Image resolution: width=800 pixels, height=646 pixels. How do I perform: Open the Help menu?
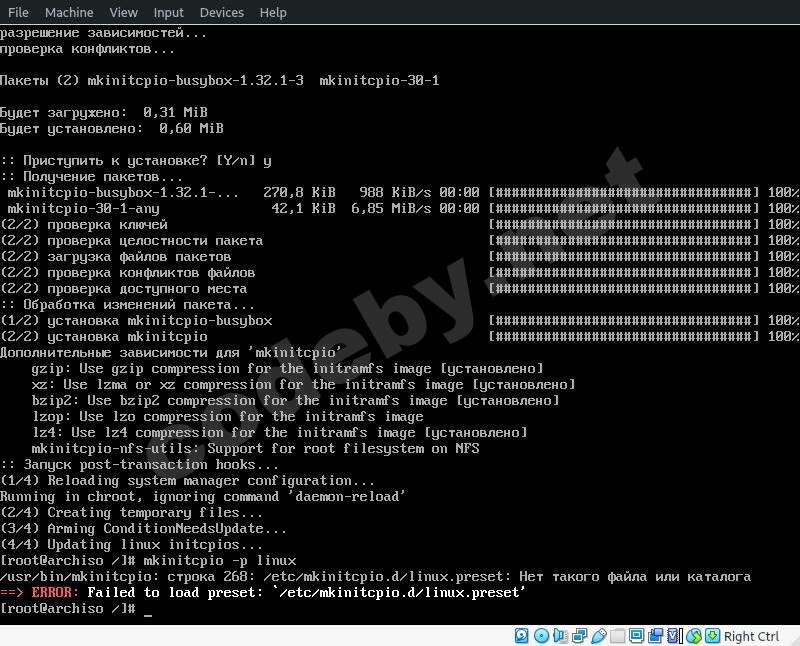coord(273,12)
